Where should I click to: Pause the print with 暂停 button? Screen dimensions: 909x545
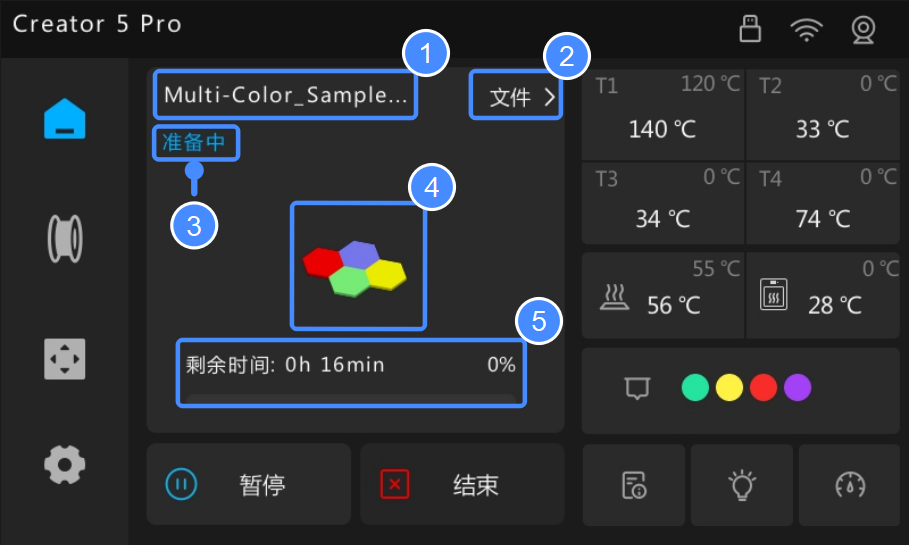(x=249, y=484)
